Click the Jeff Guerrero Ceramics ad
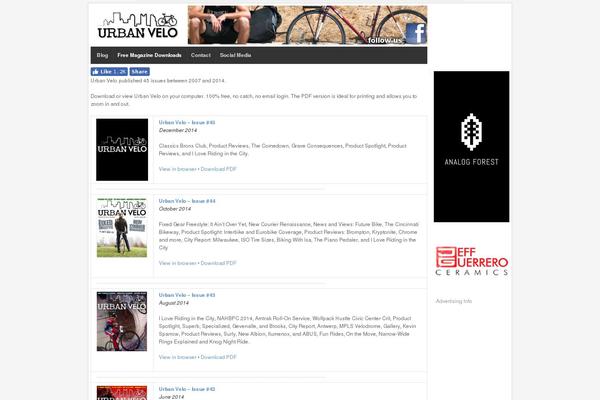 click(472, 261)
